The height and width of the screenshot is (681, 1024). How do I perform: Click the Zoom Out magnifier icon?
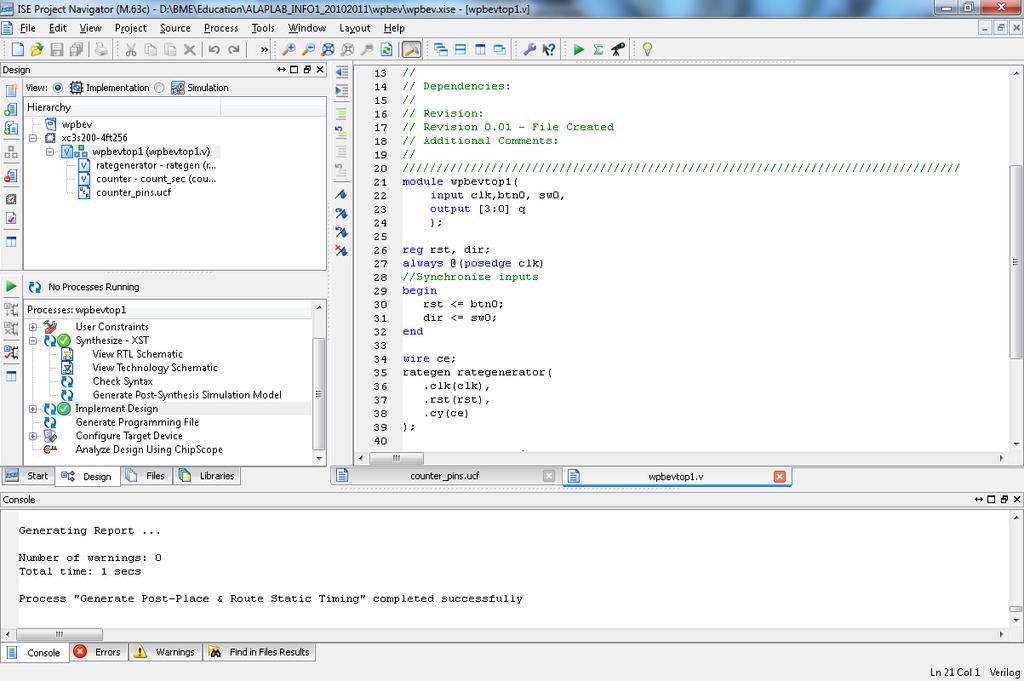pos(308,50)
